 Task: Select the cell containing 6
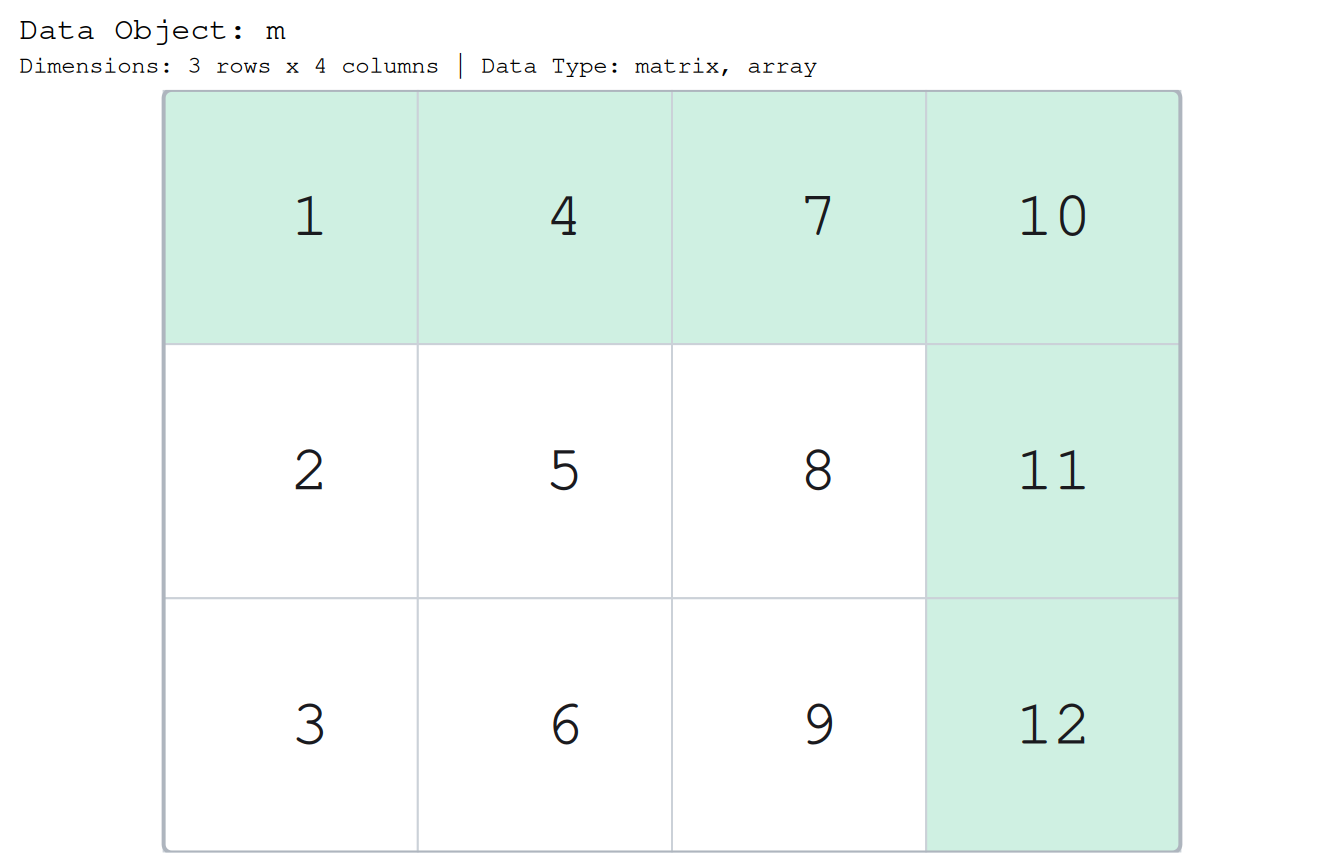coord(545,724)
